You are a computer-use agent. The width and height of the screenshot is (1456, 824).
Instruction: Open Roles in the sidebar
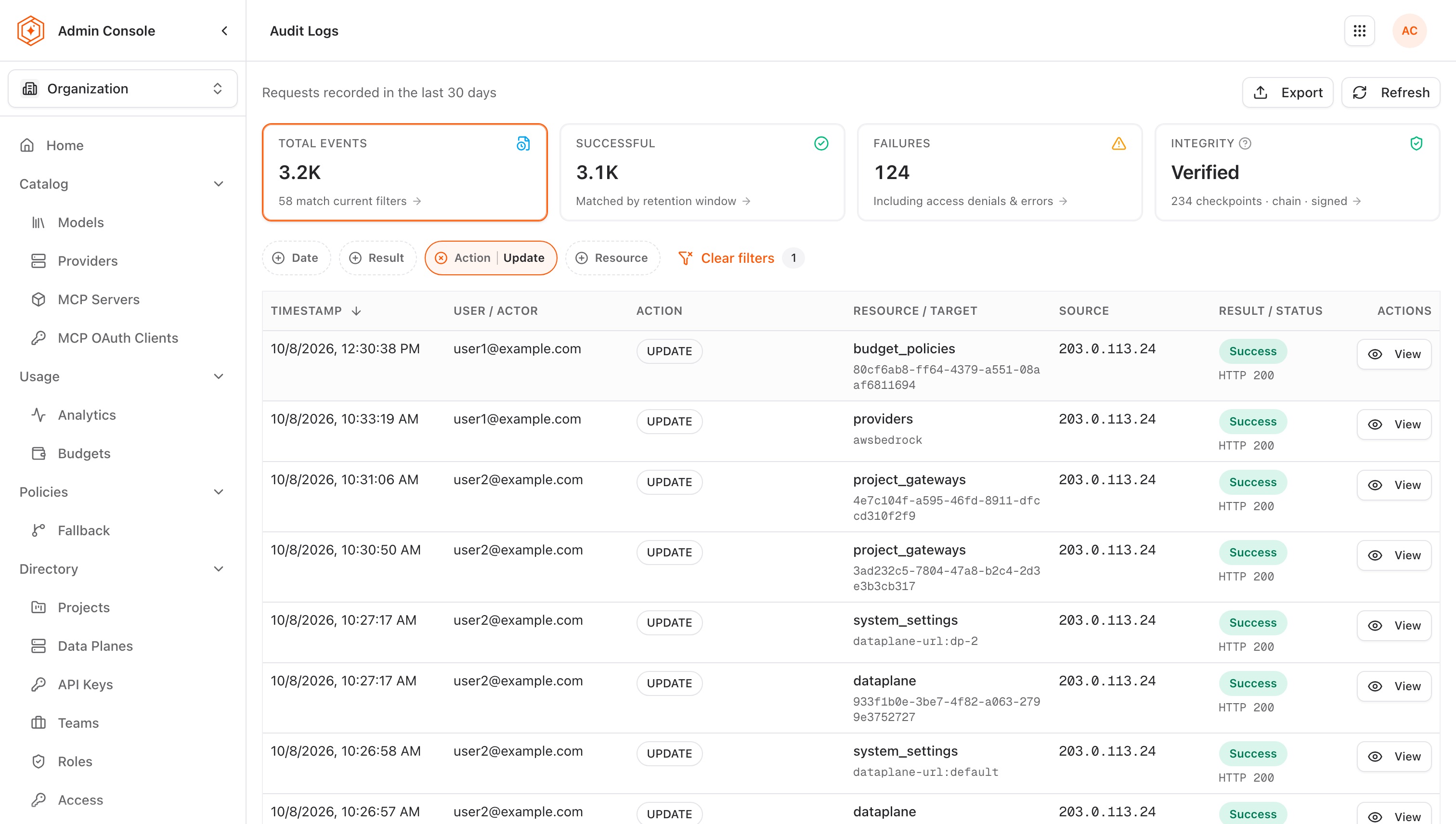click(x=123, y=761)
